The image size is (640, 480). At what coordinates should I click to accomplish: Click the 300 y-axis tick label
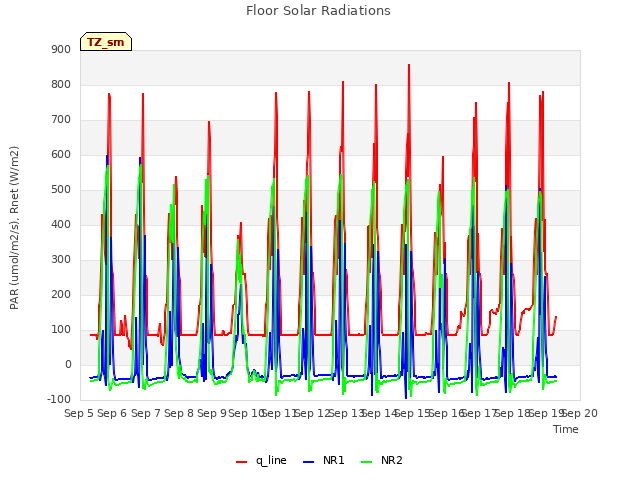(61, 260)
